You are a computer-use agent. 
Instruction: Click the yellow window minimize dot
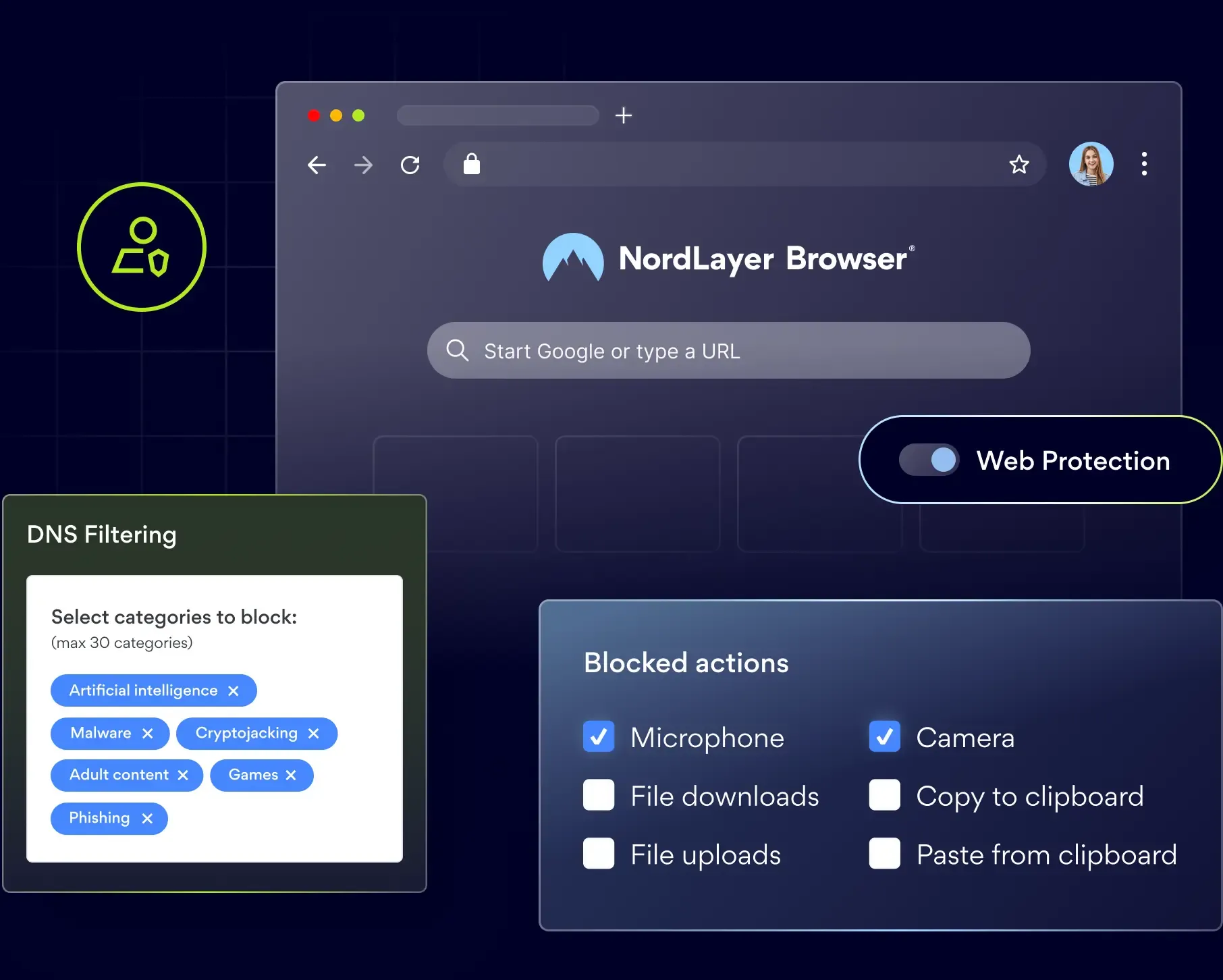point(336,115)
